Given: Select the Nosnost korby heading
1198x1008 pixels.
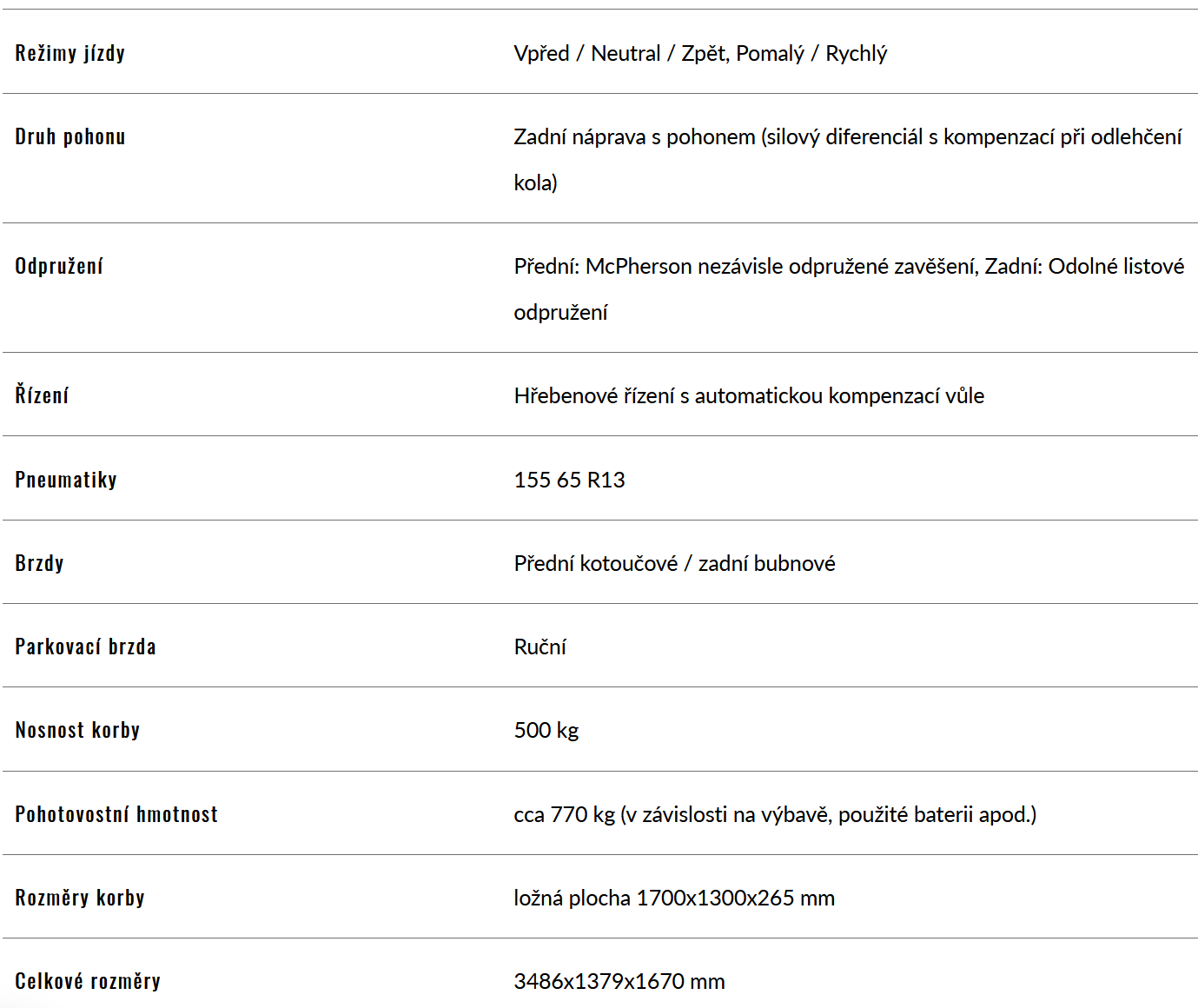Looking at the screenshot, I should 77,730.
